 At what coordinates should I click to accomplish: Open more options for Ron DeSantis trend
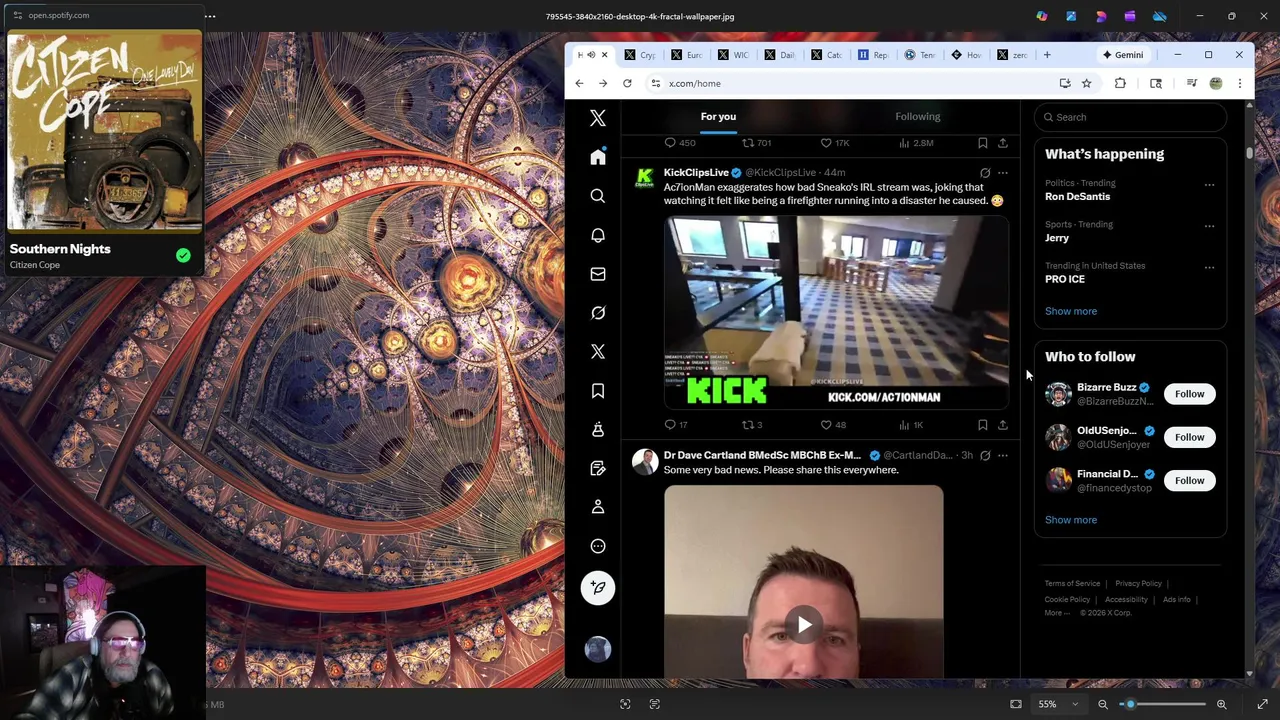coord(1209,185)
